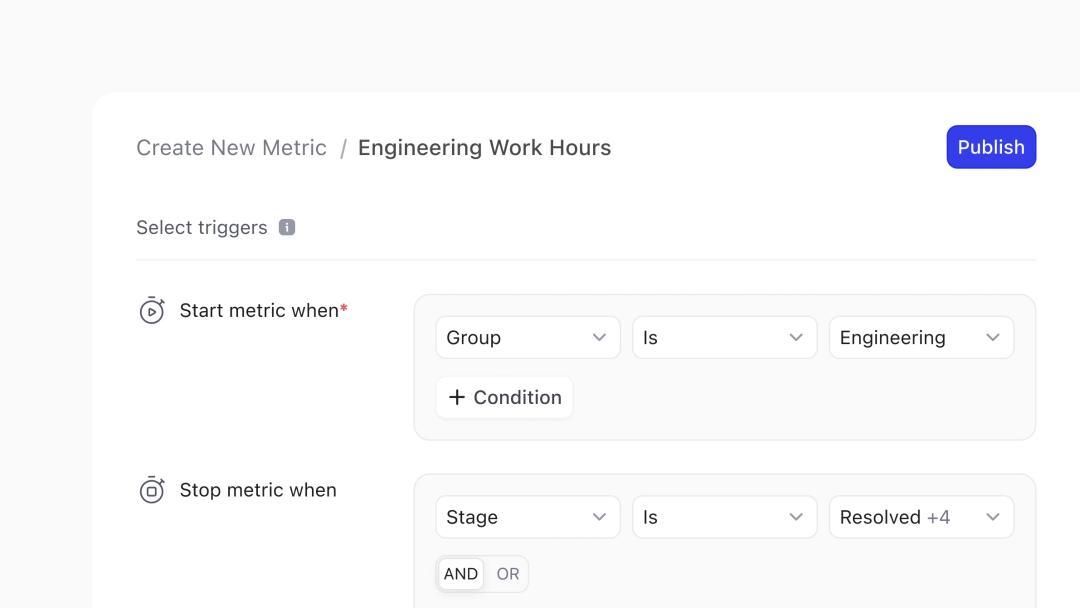Viewport: 1080px width, 608px height.
Task: Click the chevron on the Stage dropdown
Action: pos(599,517)
